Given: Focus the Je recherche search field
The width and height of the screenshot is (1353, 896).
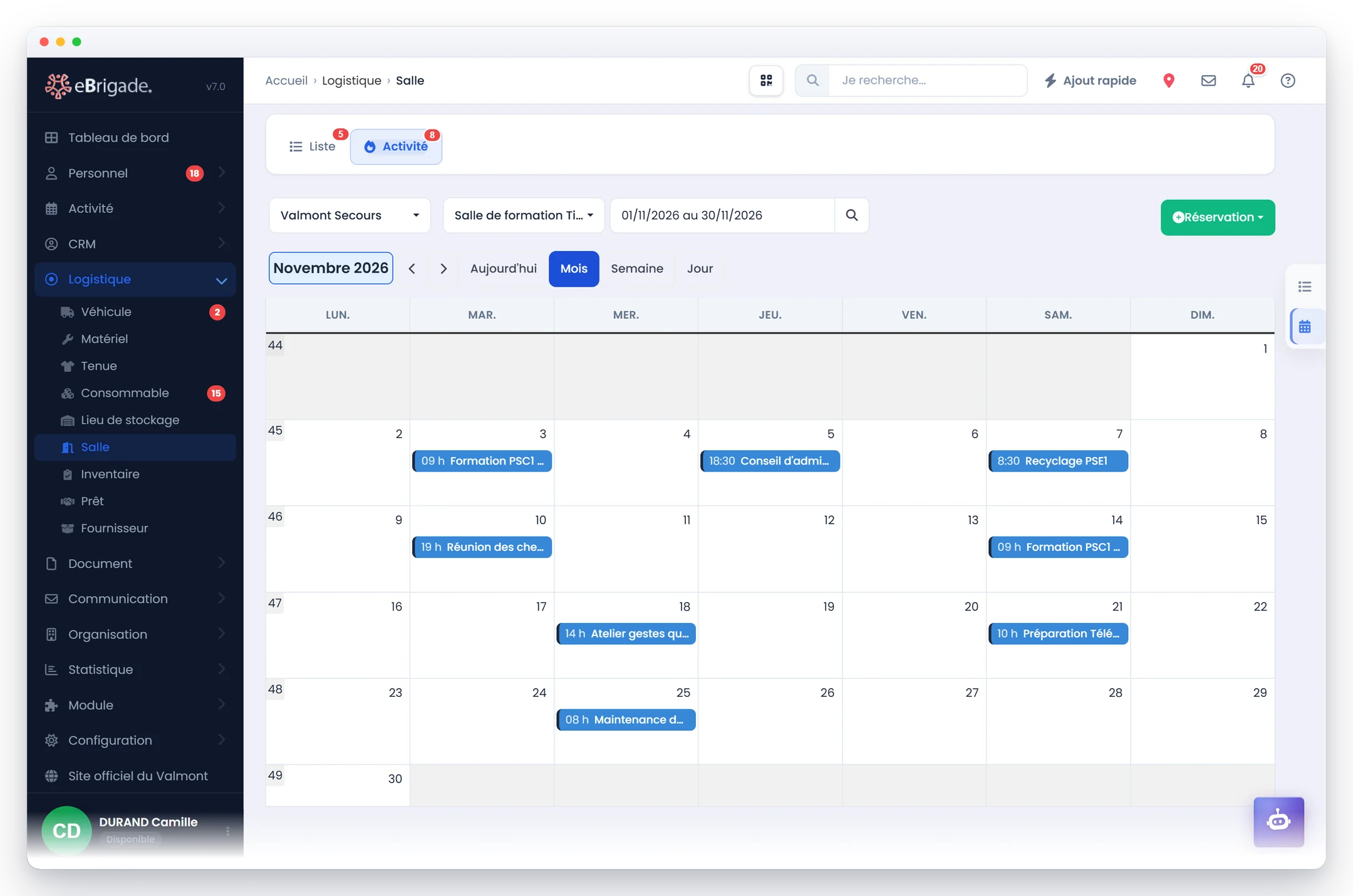Looking at the screenshot, I should [x=928, y=80].
